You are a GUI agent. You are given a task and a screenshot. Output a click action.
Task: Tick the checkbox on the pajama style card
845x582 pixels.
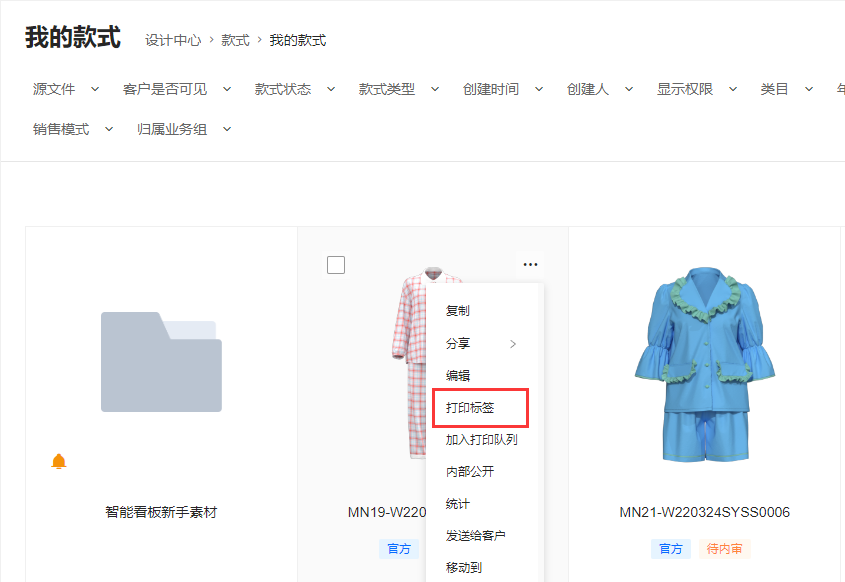[x=336, y=265]
